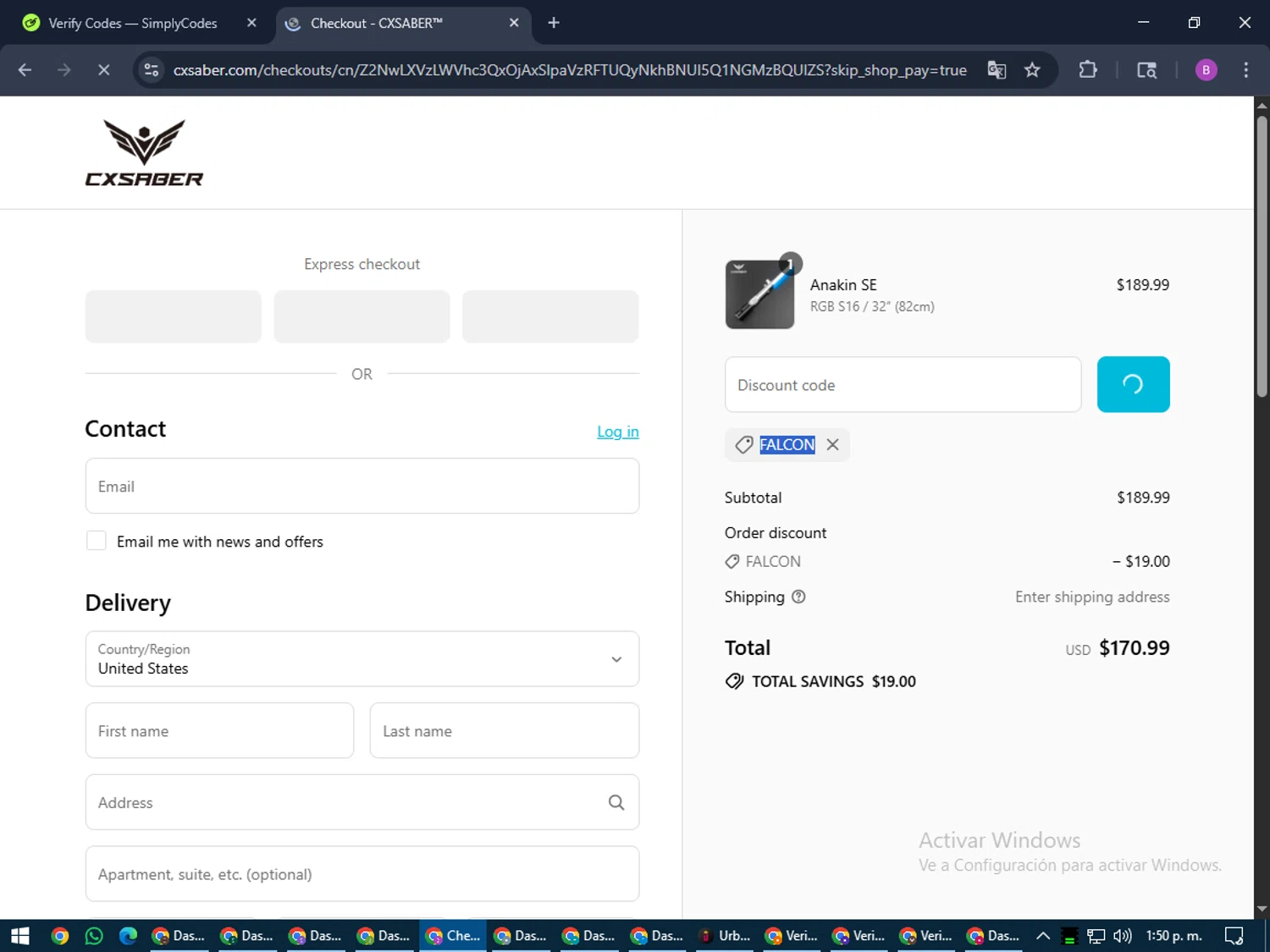Close the Verify Codes SimplyCodes tab
This screenshot has width=1270, height=952.
251,23
